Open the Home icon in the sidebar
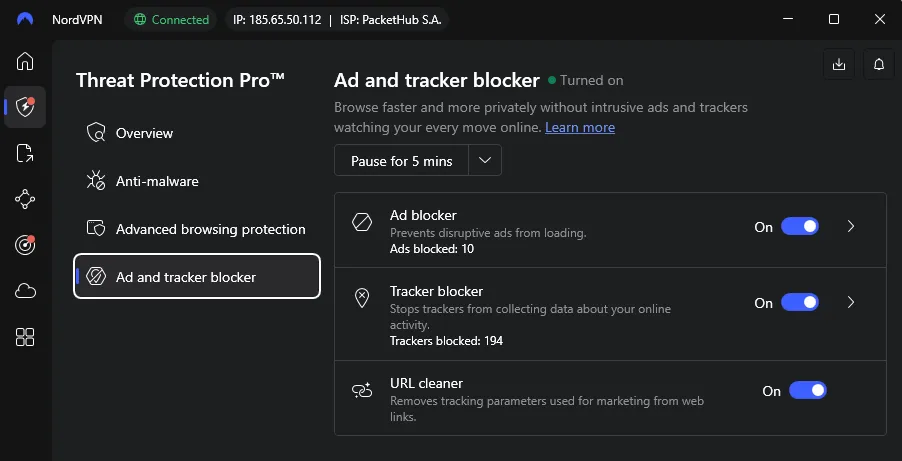 coord(25,61)
